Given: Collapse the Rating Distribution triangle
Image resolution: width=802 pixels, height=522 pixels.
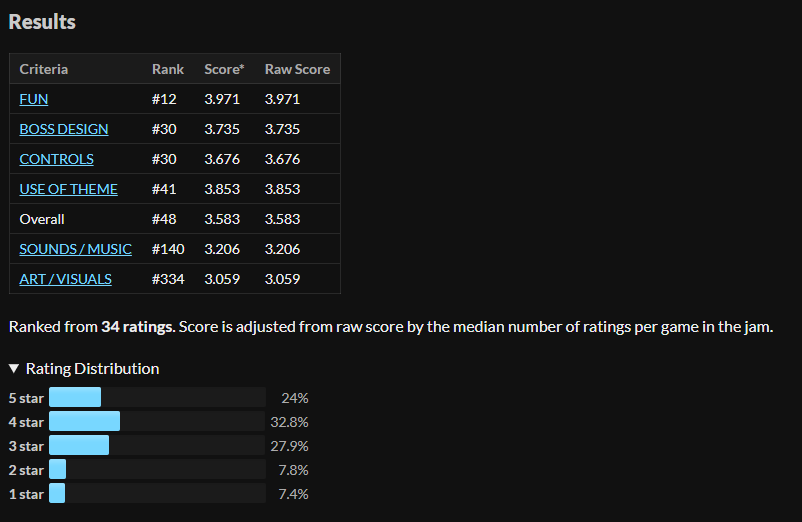Looking at the screenshot, I should [x=14, y=369].
